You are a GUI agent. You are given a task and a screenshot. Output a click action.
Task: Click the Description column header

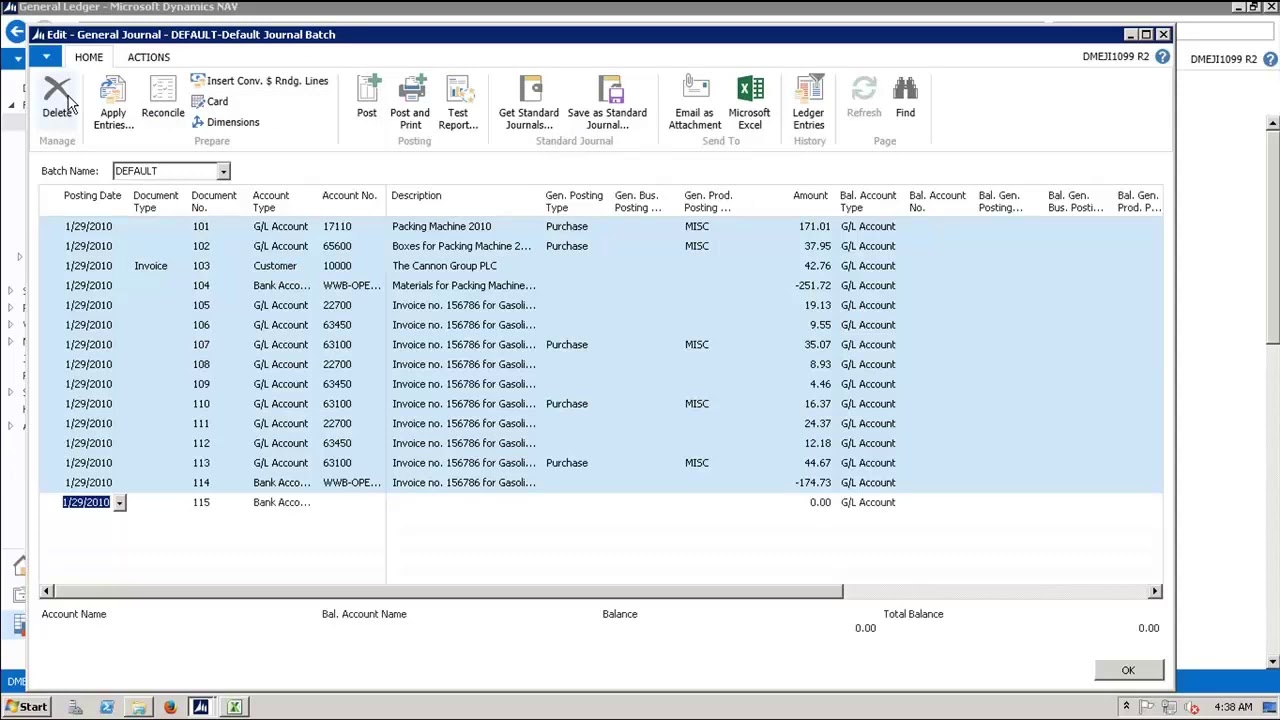pyautogui.click(x=416, y=196)
